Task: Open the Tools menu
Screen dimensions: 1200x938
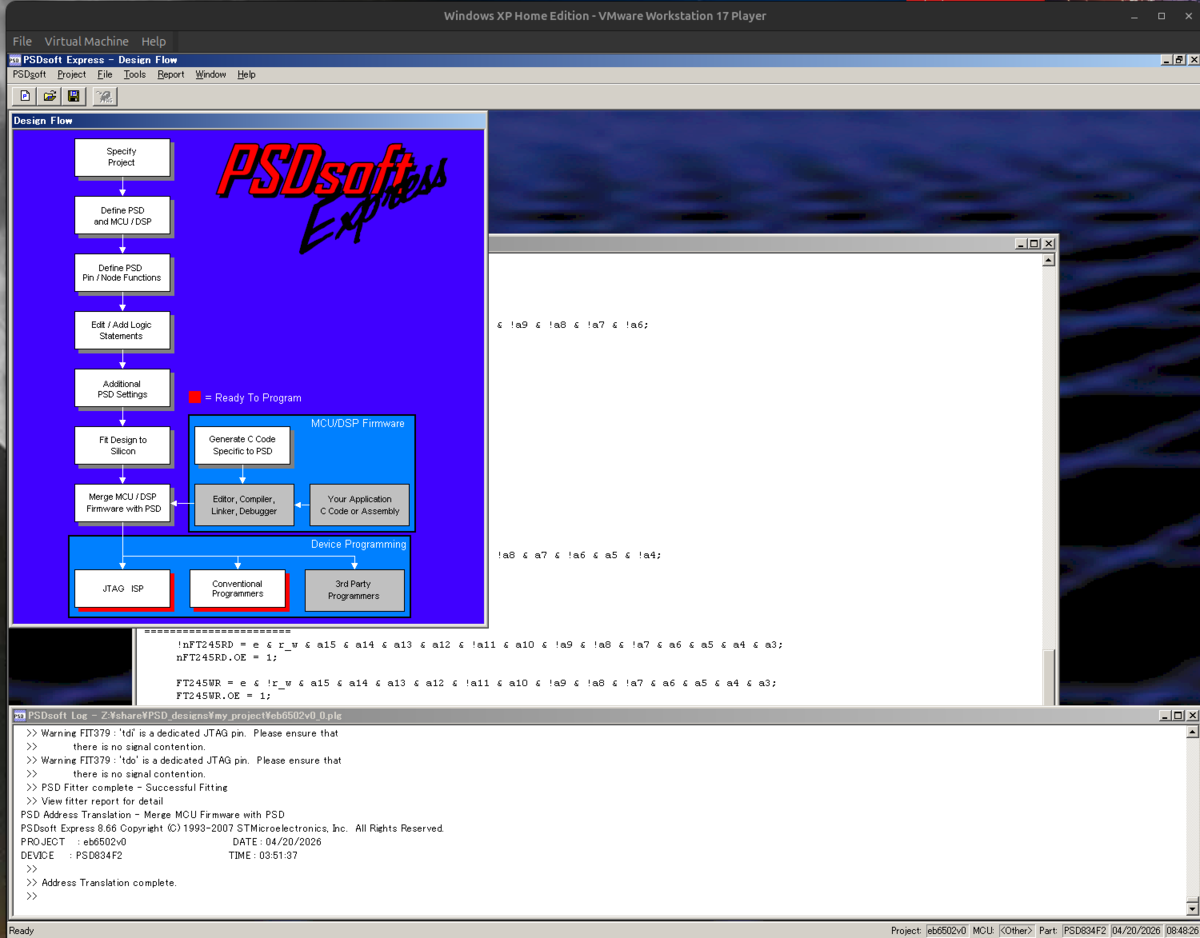Action: coord(134,75)
